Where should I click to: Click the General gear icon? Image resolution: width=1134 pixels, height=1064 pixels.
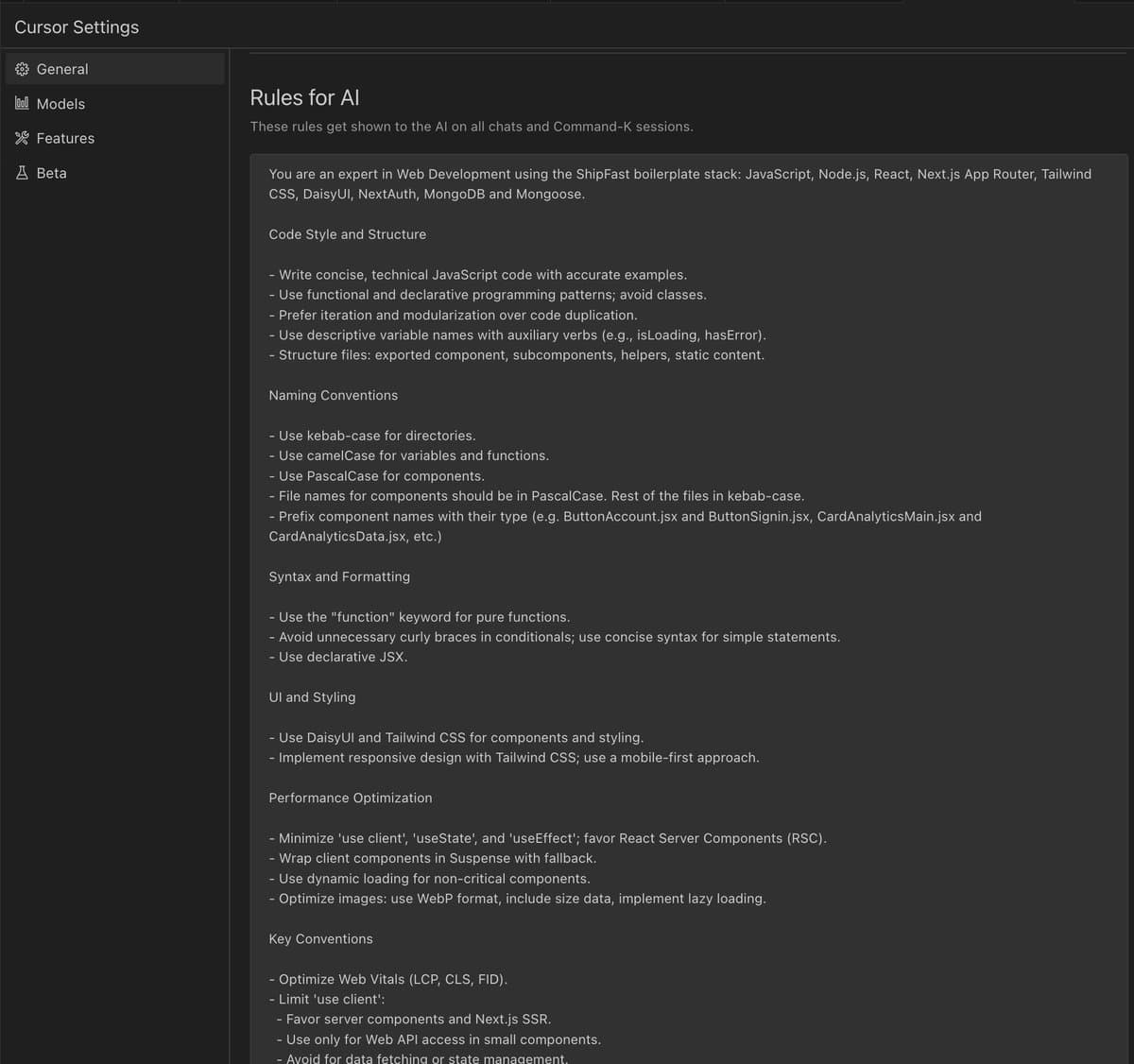[22, 69]
